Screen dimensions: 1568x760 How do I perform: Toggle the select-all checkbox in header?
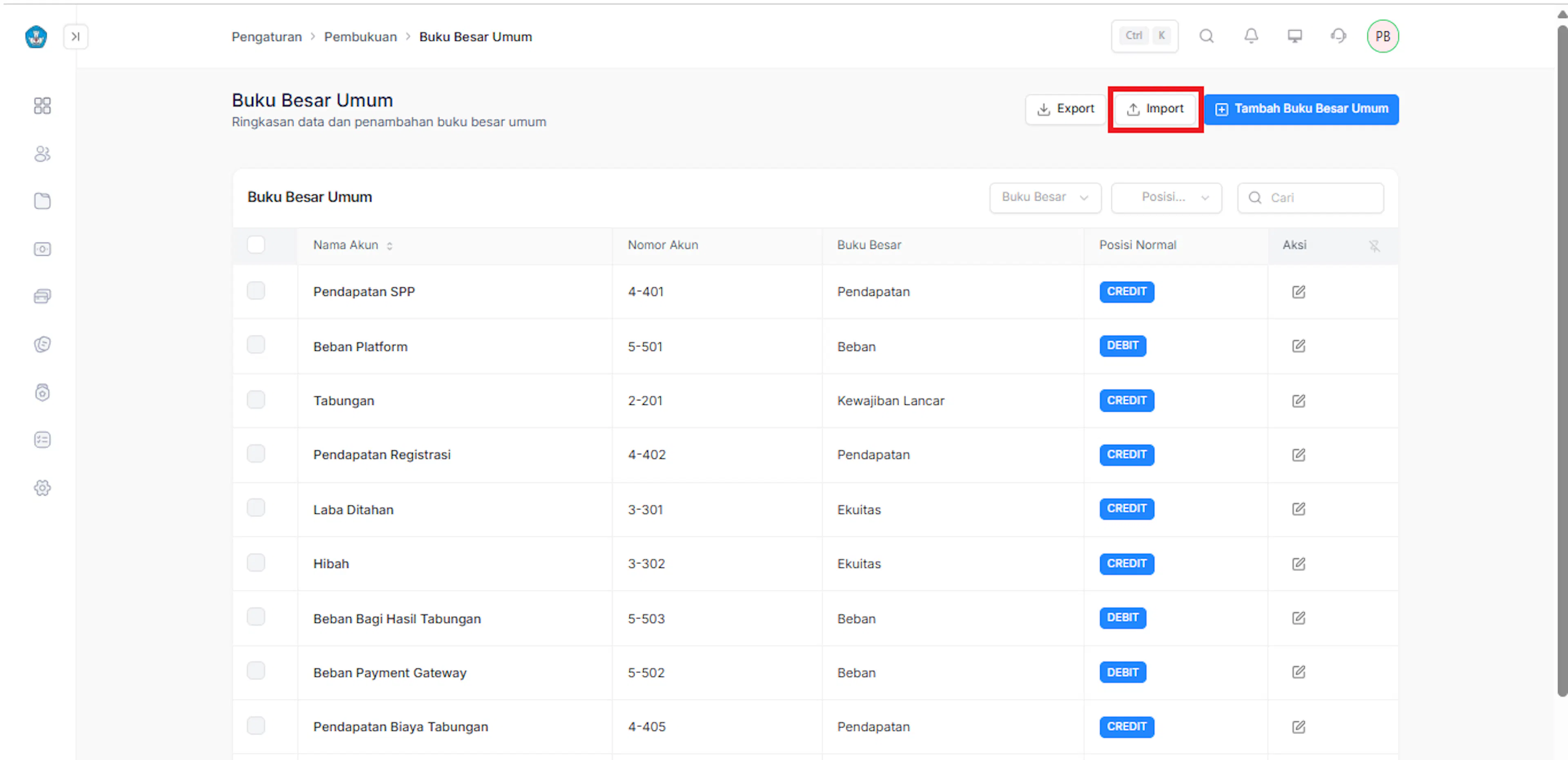pos(256,245)
